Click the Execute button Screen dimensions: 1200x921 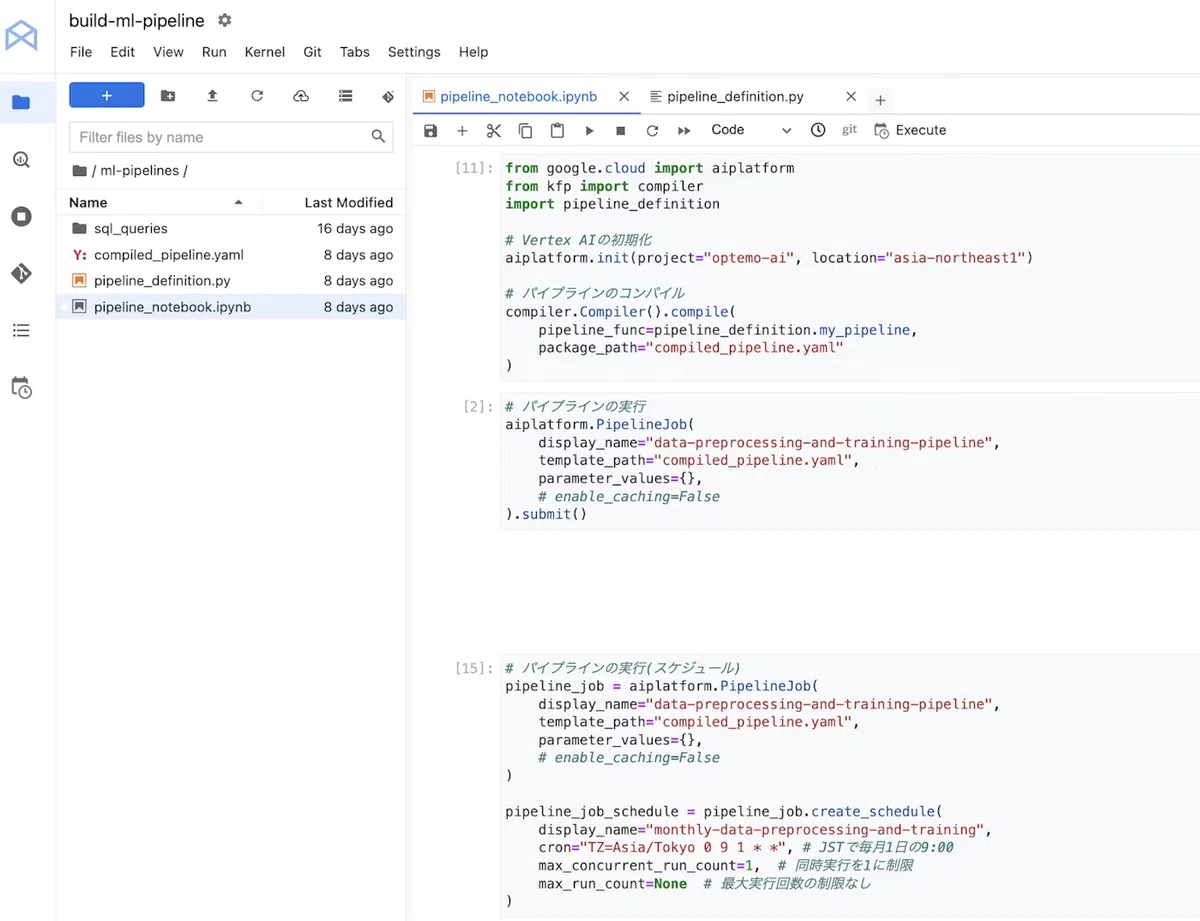(910, 130)
